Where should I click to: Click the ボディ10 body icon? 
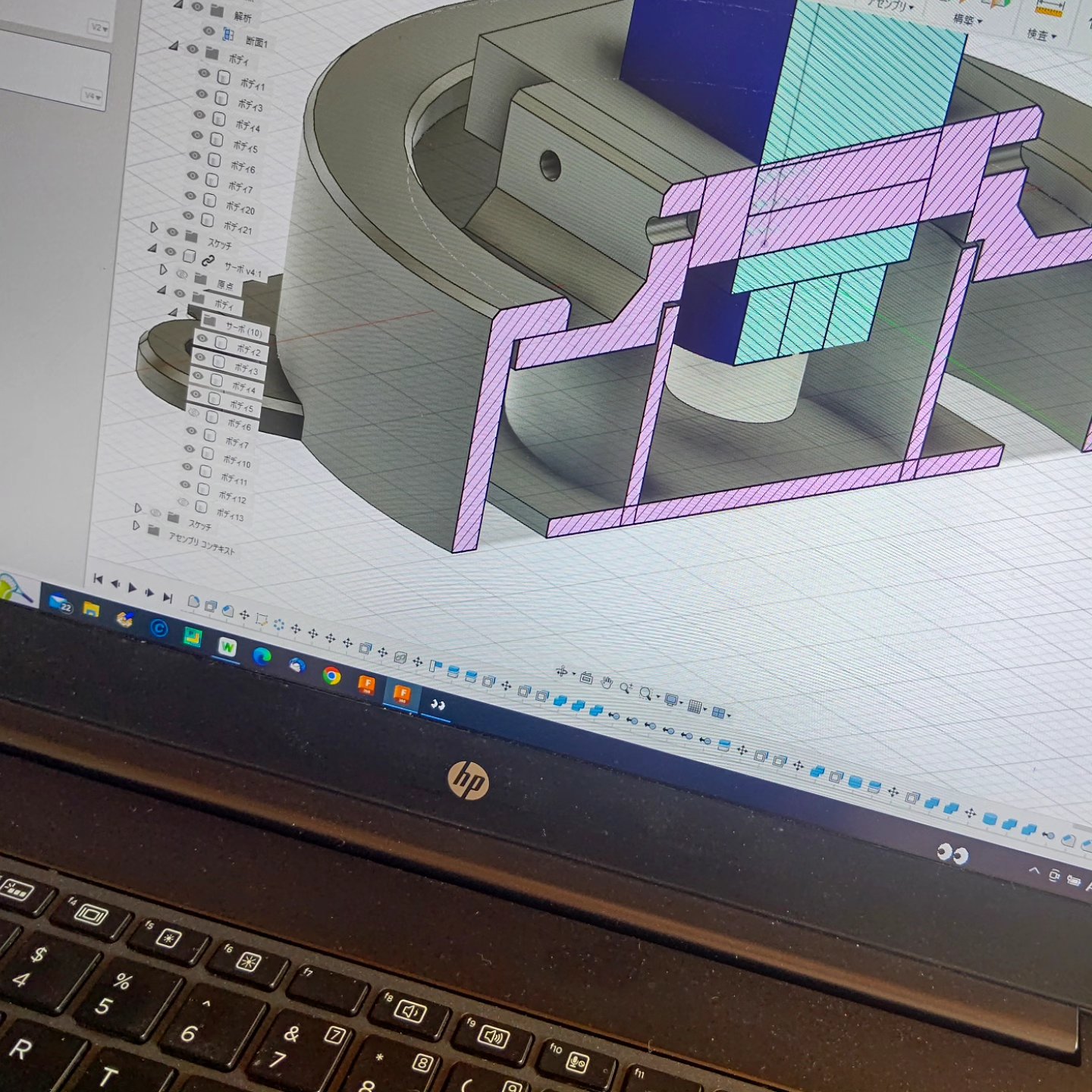pos(207,453)
